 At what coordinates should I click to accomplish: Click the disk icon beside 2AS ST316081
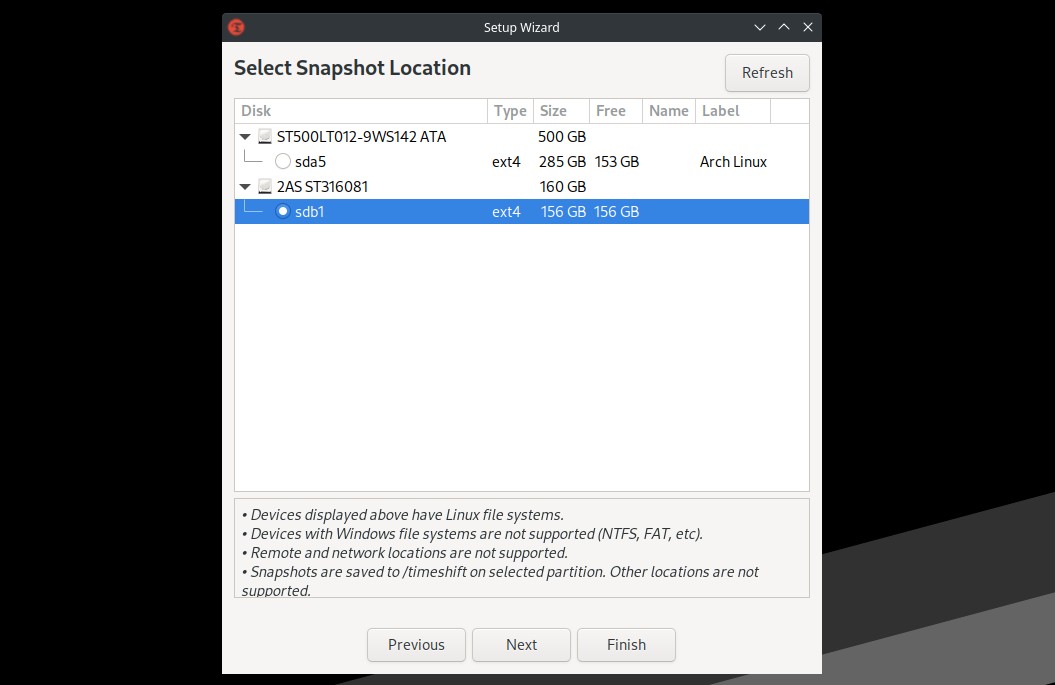pos(265,186)
